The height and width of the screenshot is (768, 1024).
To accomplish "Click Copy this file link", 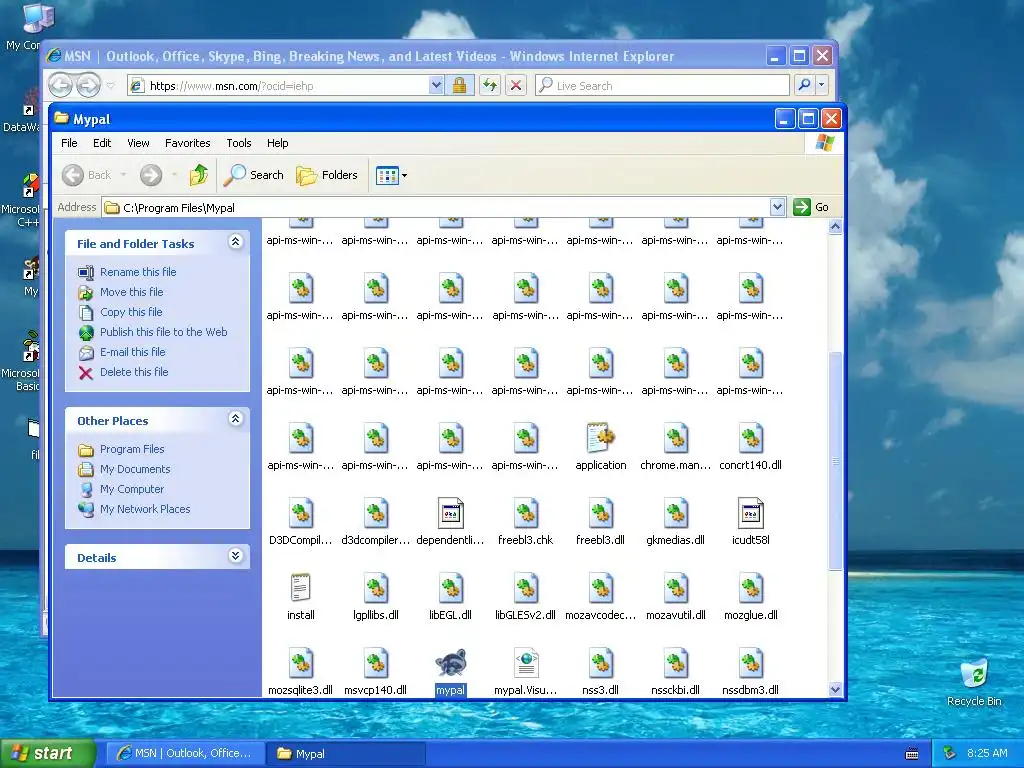I will click(131, 312).
